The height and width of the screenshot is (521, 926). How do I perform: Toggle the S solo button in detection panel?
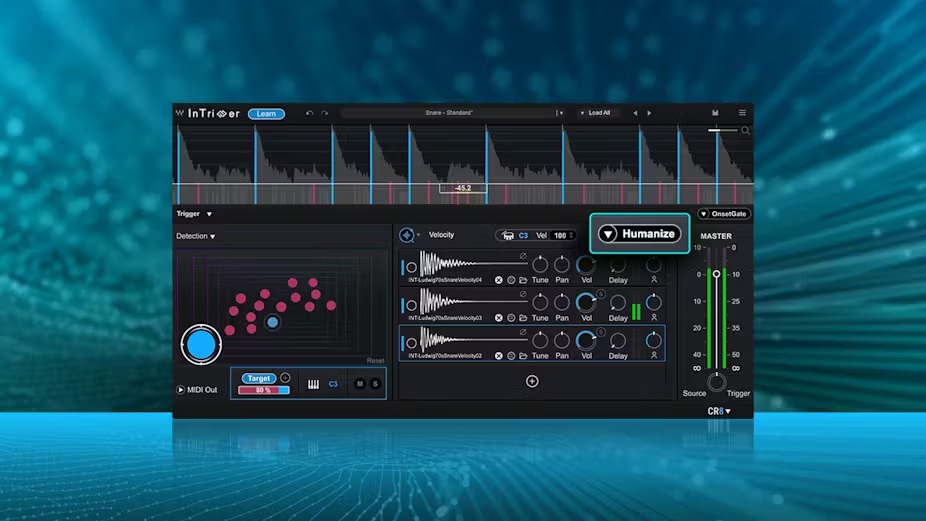pos(376,384)
